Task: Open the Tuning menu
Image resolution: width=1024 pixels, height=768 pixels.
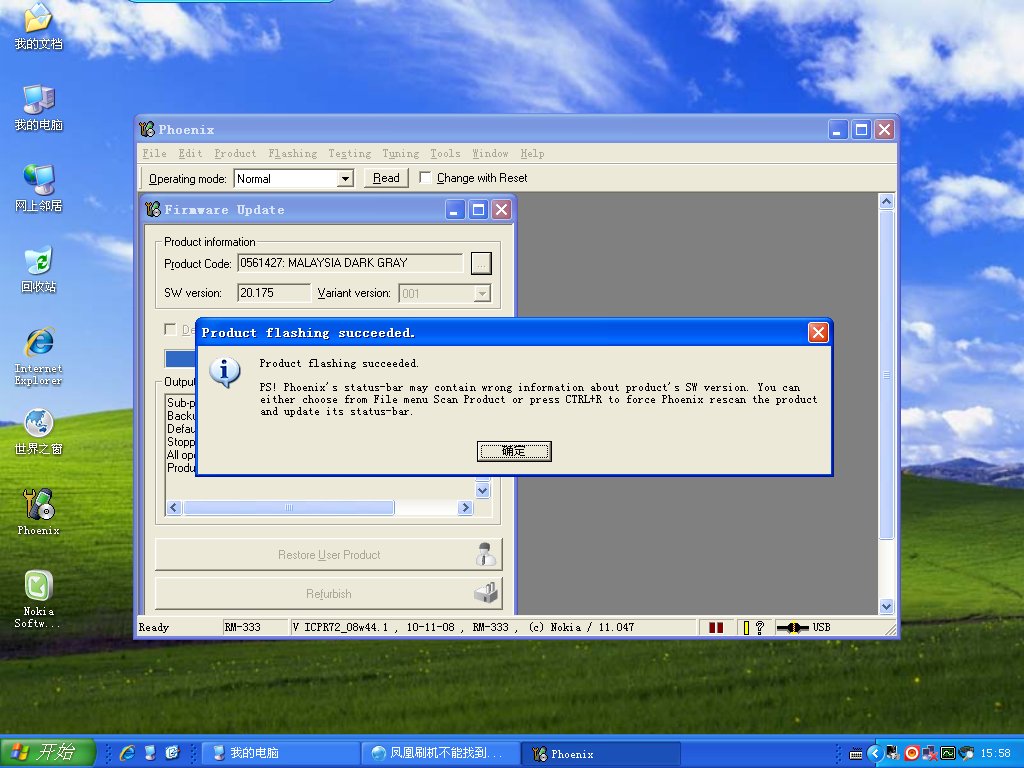Action: tap(400, 153)
